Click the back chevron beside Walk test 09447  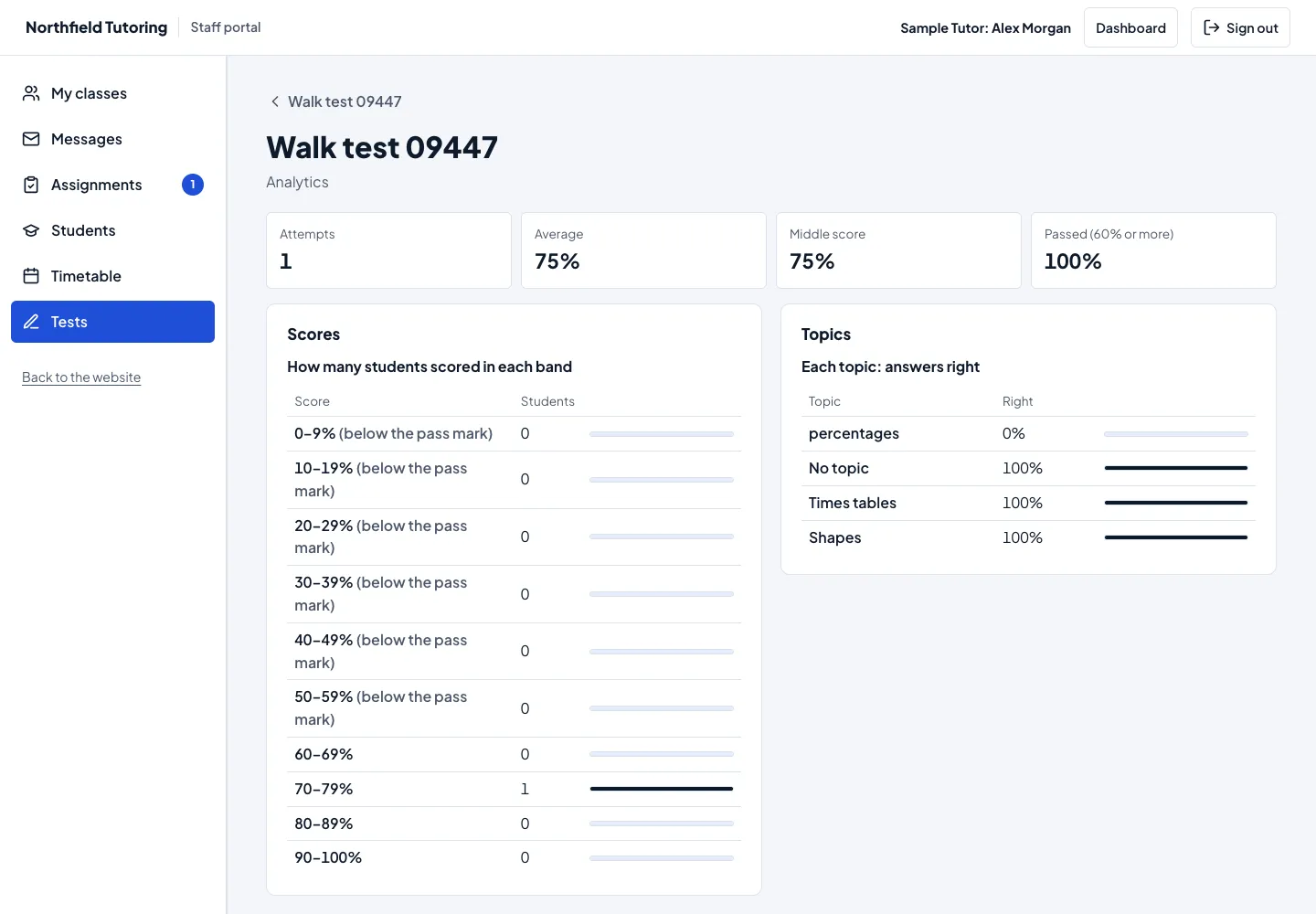[274, 101]
